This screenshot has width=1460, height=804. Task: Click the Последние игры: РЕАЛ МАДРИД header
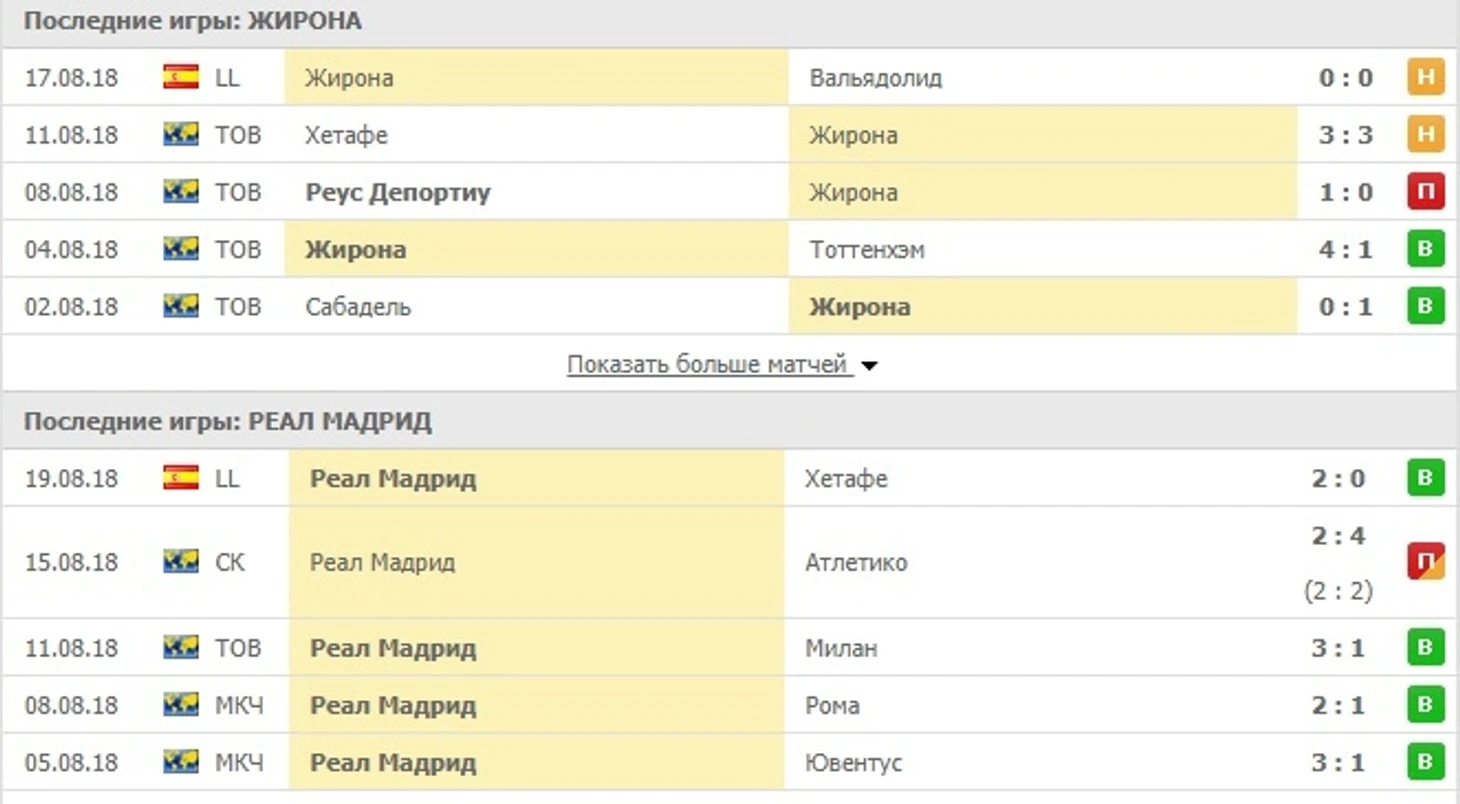click(x=228, y=422)
